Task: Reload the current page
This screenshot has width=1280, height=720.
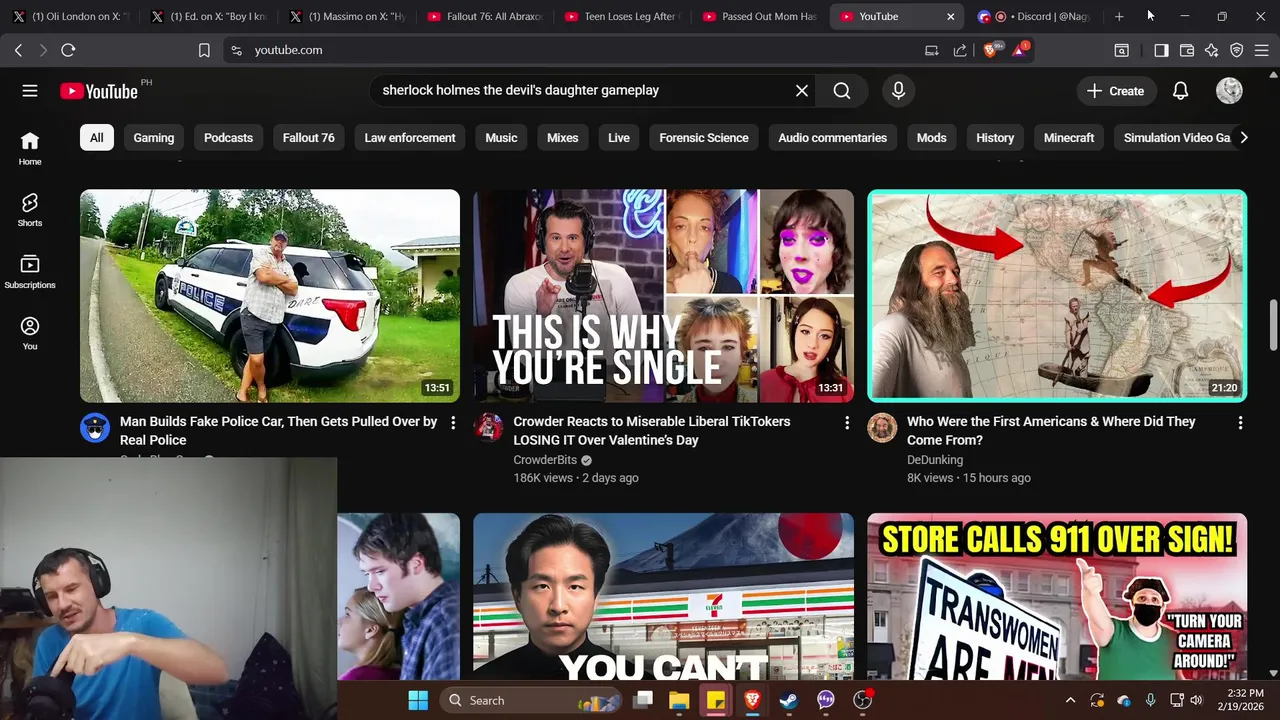Action: point(68,50)
